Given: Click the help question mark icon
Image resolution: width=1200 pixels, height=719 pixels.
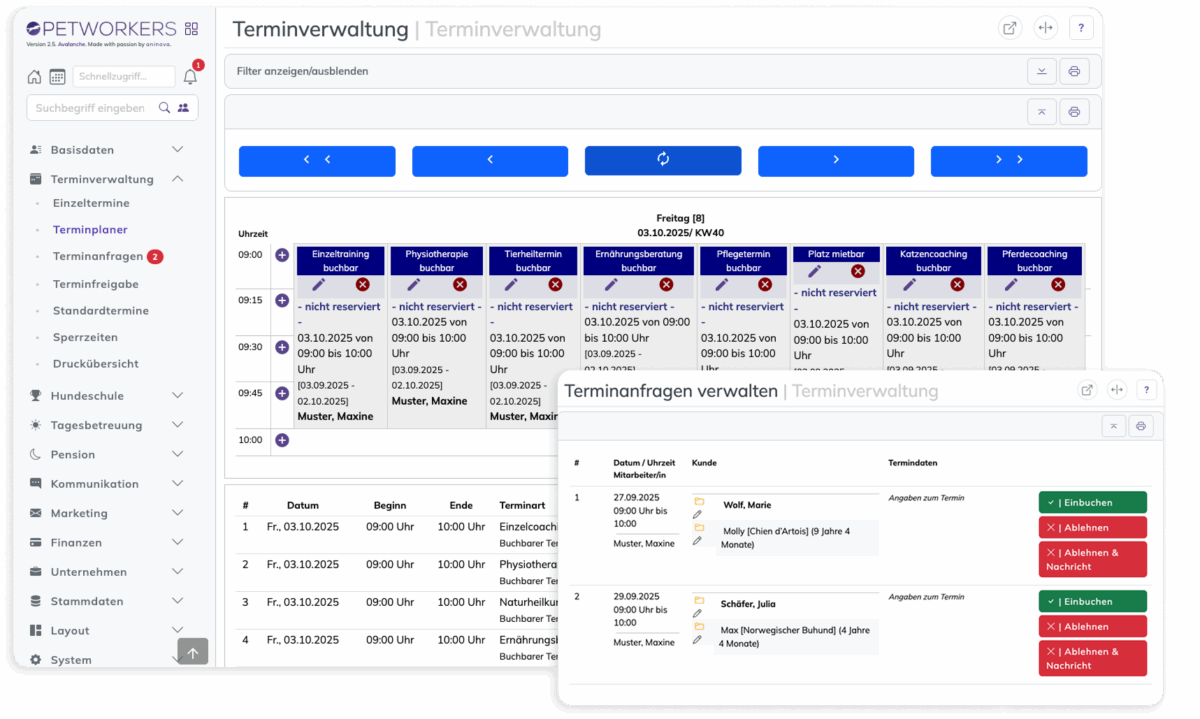Looking at the screenshot, I should 1081,28.
